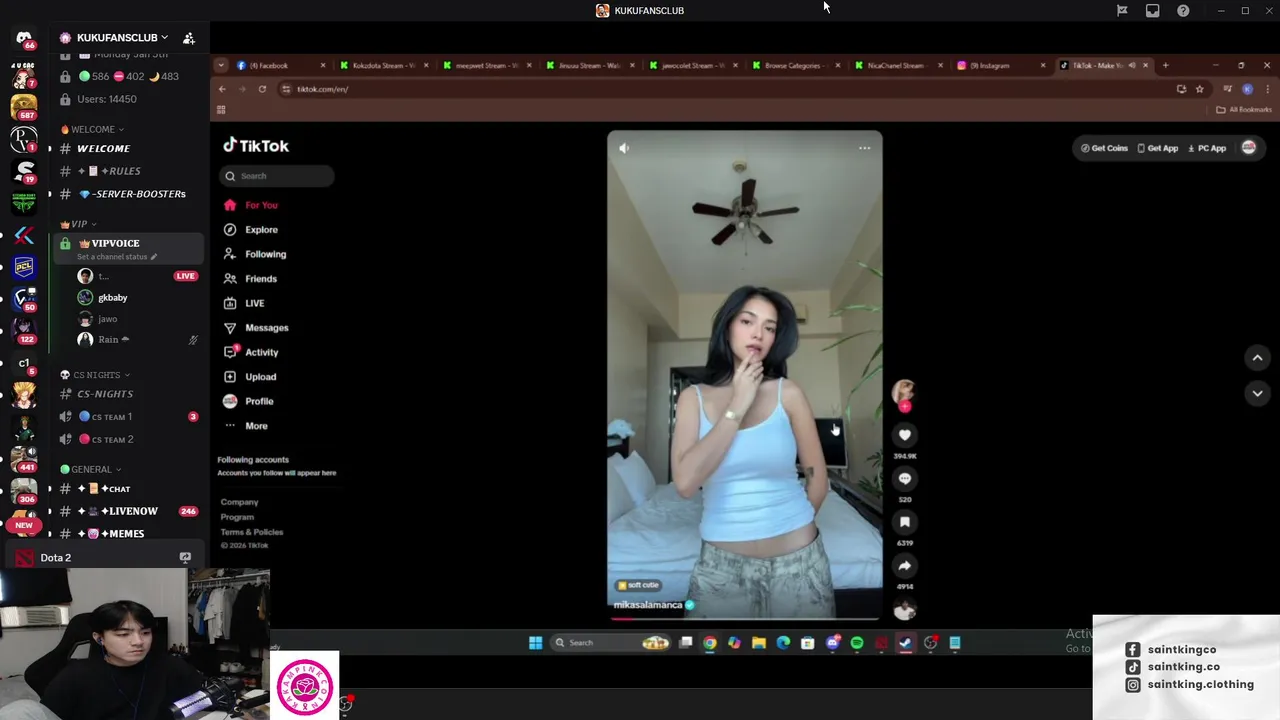Mute the TikTok video with the speaker icon
The image size is (1280, 720).
pyautogui.click(x=624, y=148)
